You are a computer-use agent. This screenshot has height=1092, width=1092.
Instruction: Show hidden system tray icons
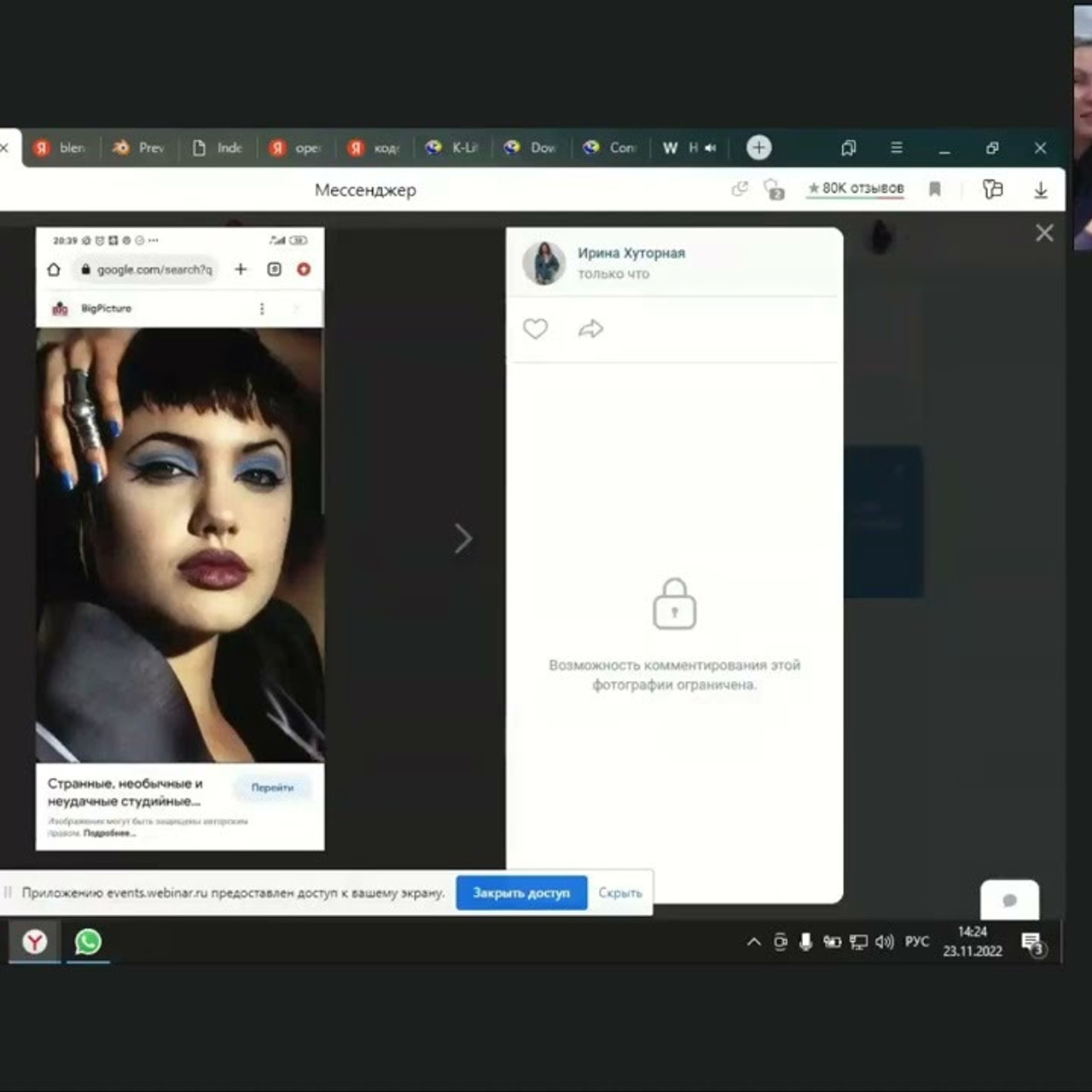pos(753,942)
